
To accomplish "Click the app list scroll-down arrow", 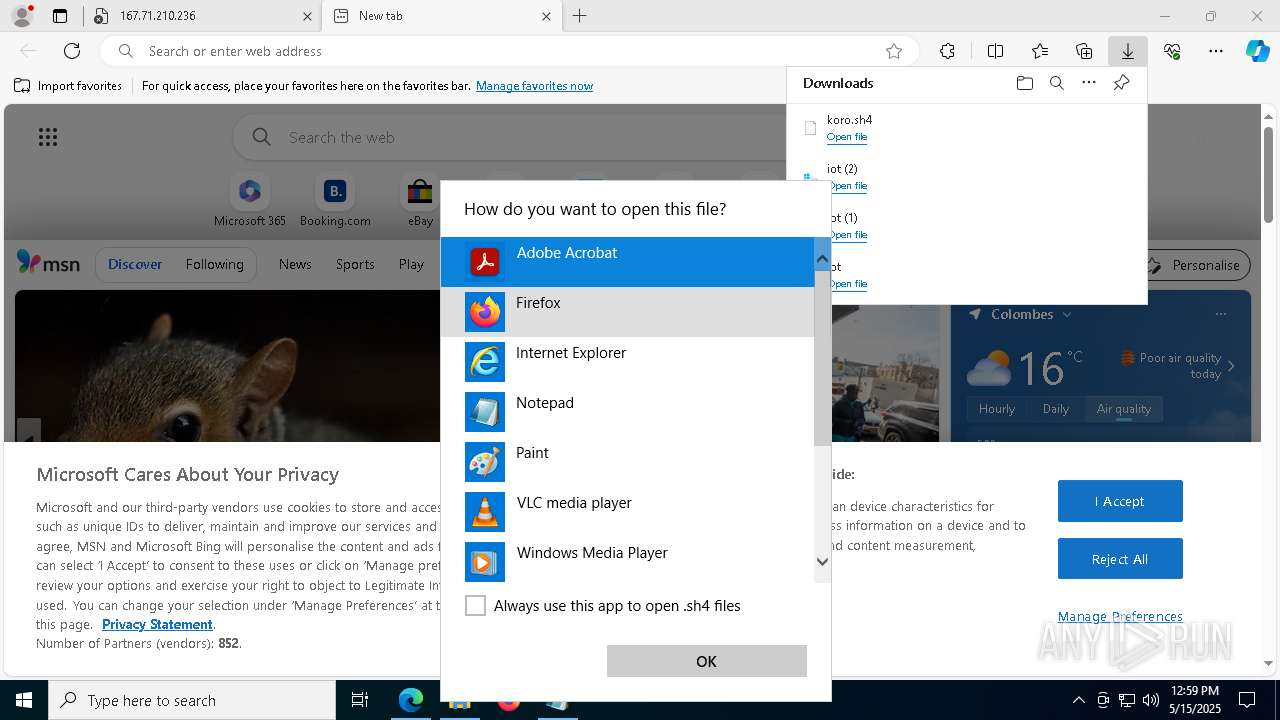I will (x=822, y=561).
